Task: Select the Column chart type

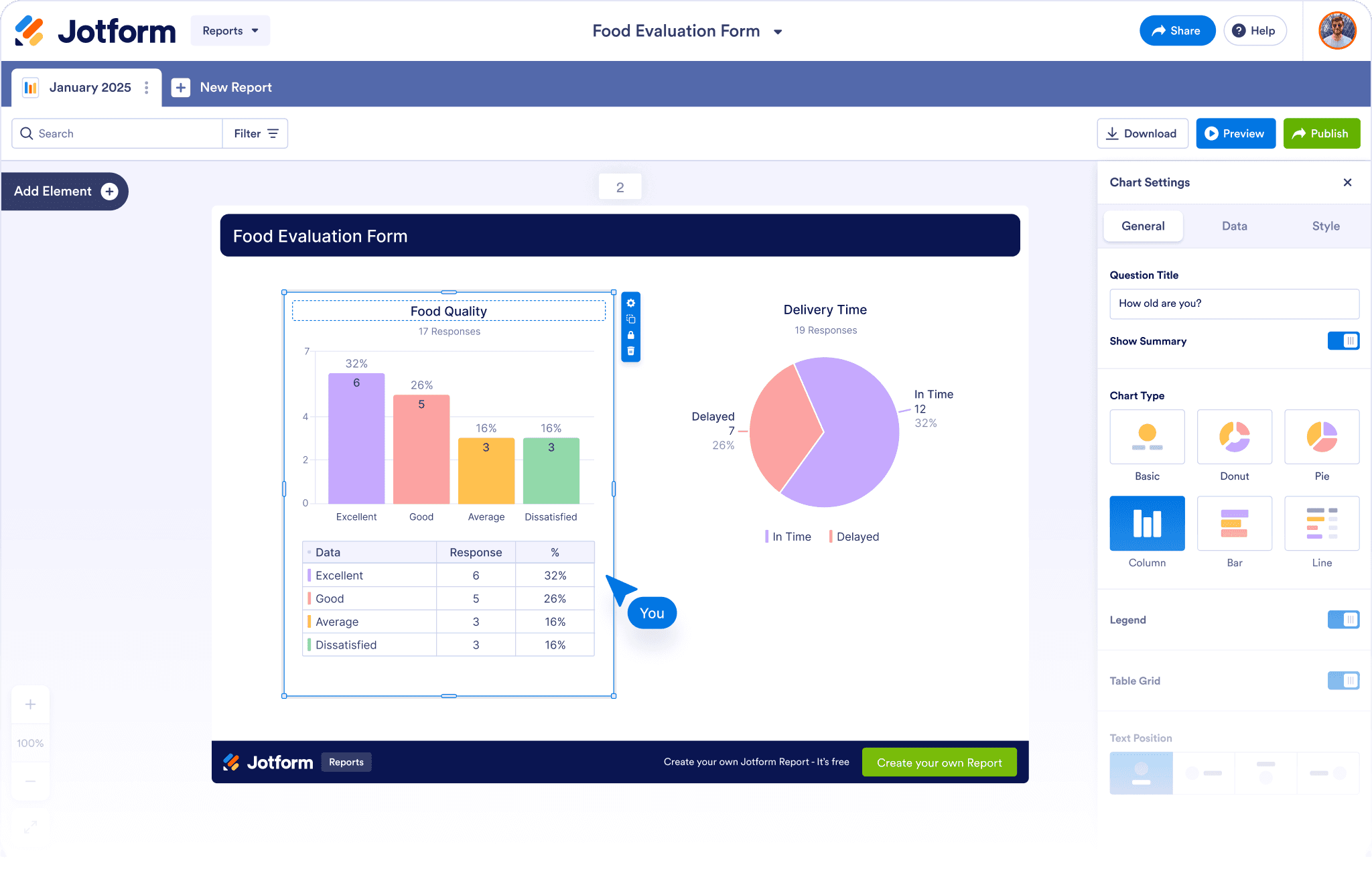Action: pos(1147,523)
